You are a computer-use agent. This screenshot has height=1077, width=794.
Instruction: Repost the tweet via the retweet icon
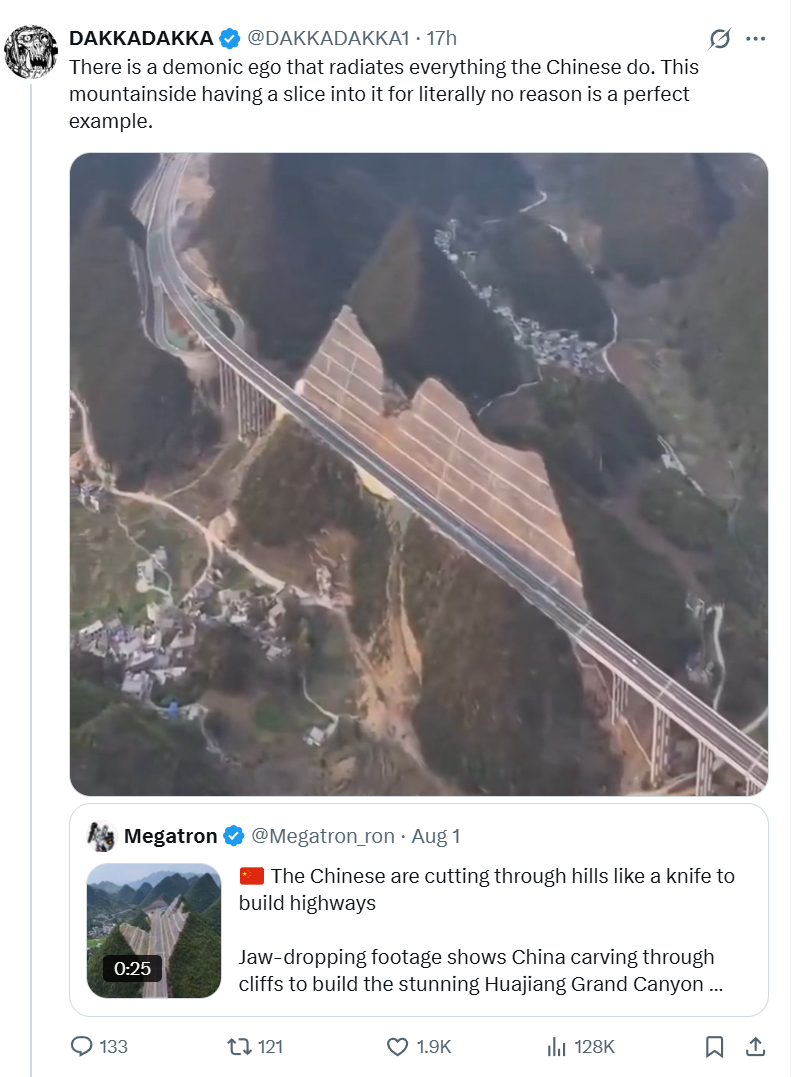click(x=238, y=1046)
